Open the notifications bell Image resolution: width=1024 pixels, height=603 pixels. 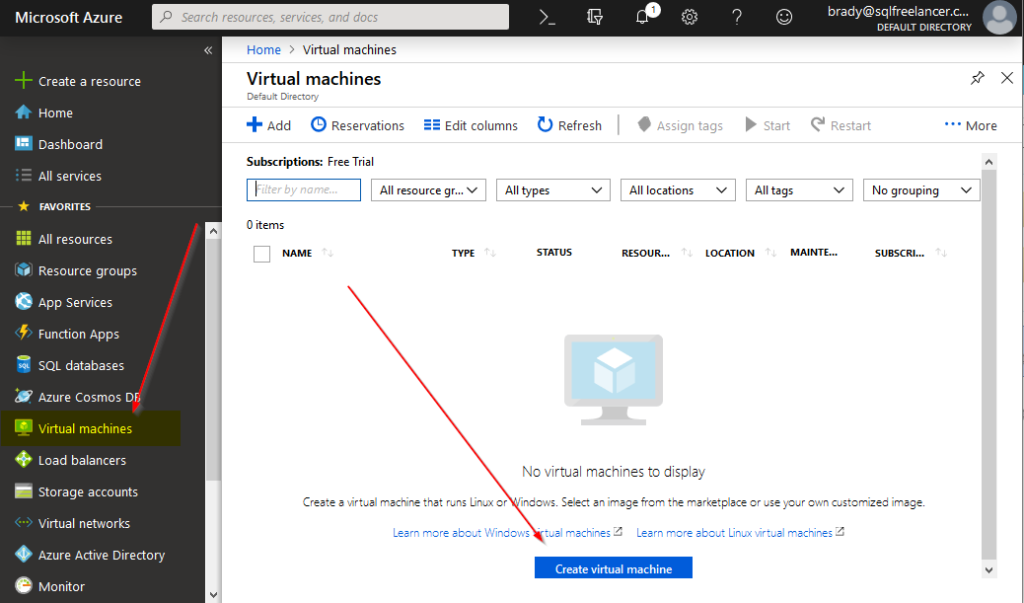(x=641, y=17)
